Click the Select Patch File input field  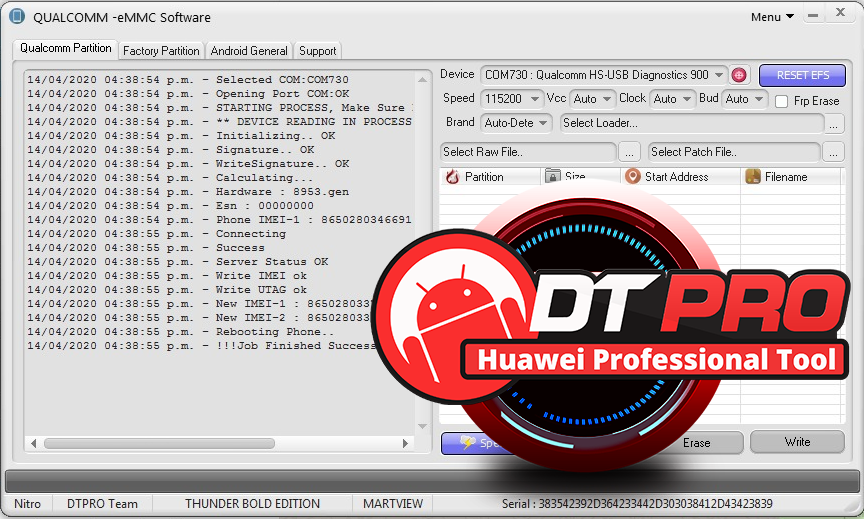coord(734,152)
